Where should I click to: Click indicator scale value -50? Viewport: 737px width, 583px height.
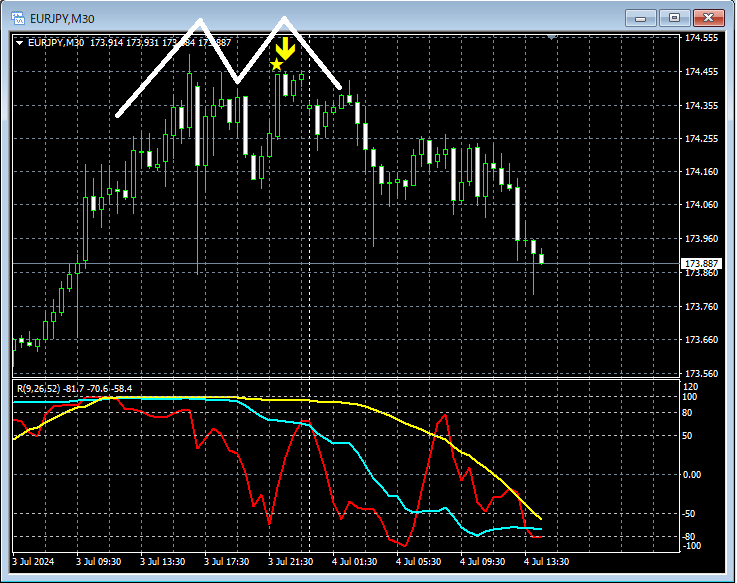(x=689, y=513)
